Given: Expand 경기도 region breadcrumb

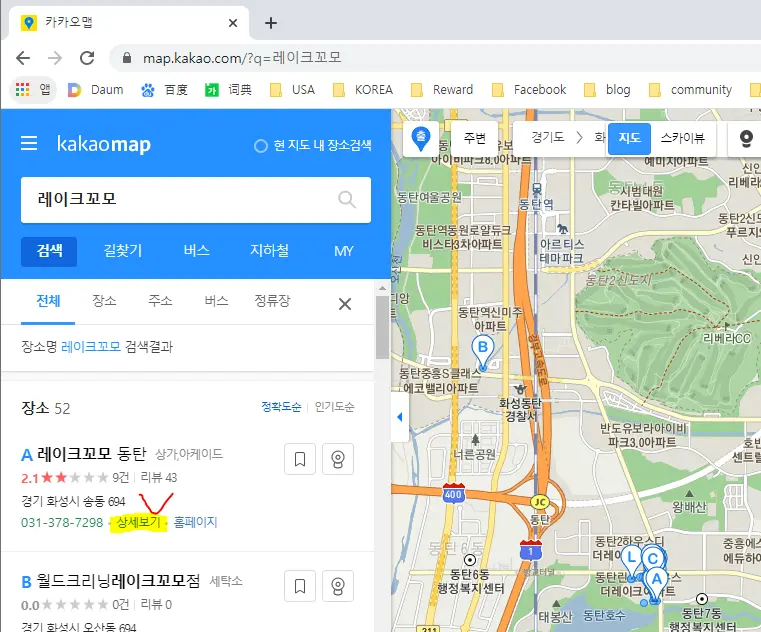Looking at the screenshot, I should (x=548, y=137).
